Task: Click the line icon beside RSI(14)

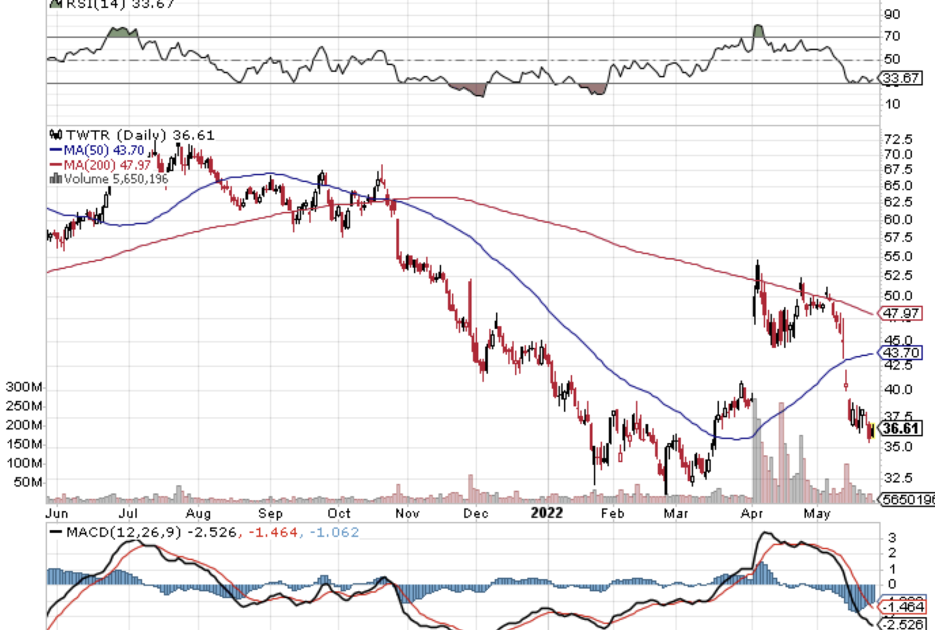Action: click(54, 3)
